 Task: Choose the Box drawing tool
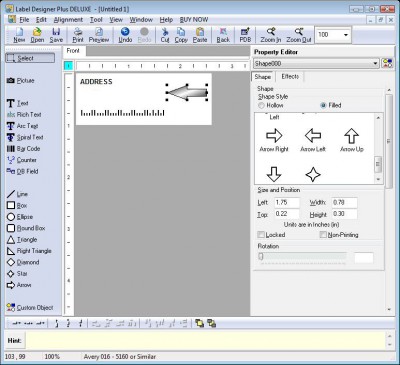pos(17,205)
